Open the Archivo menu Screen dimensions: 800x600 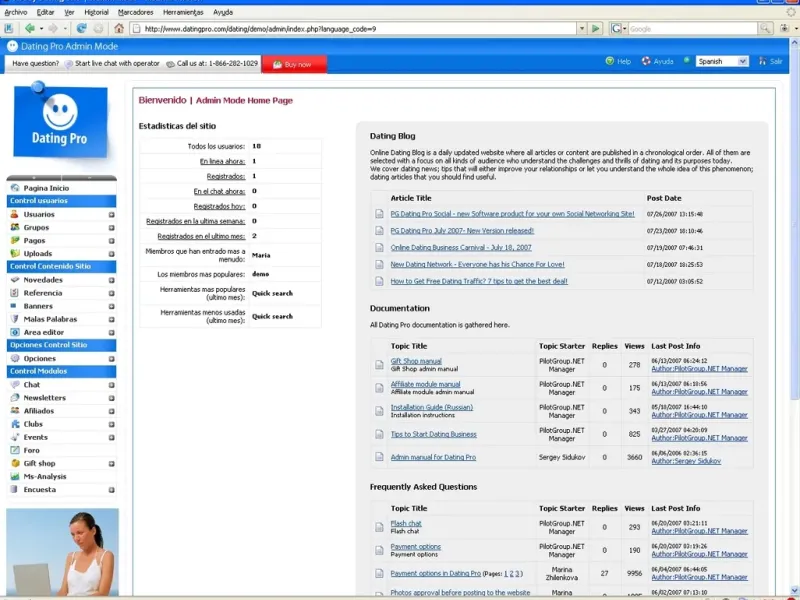pos(16,12)
